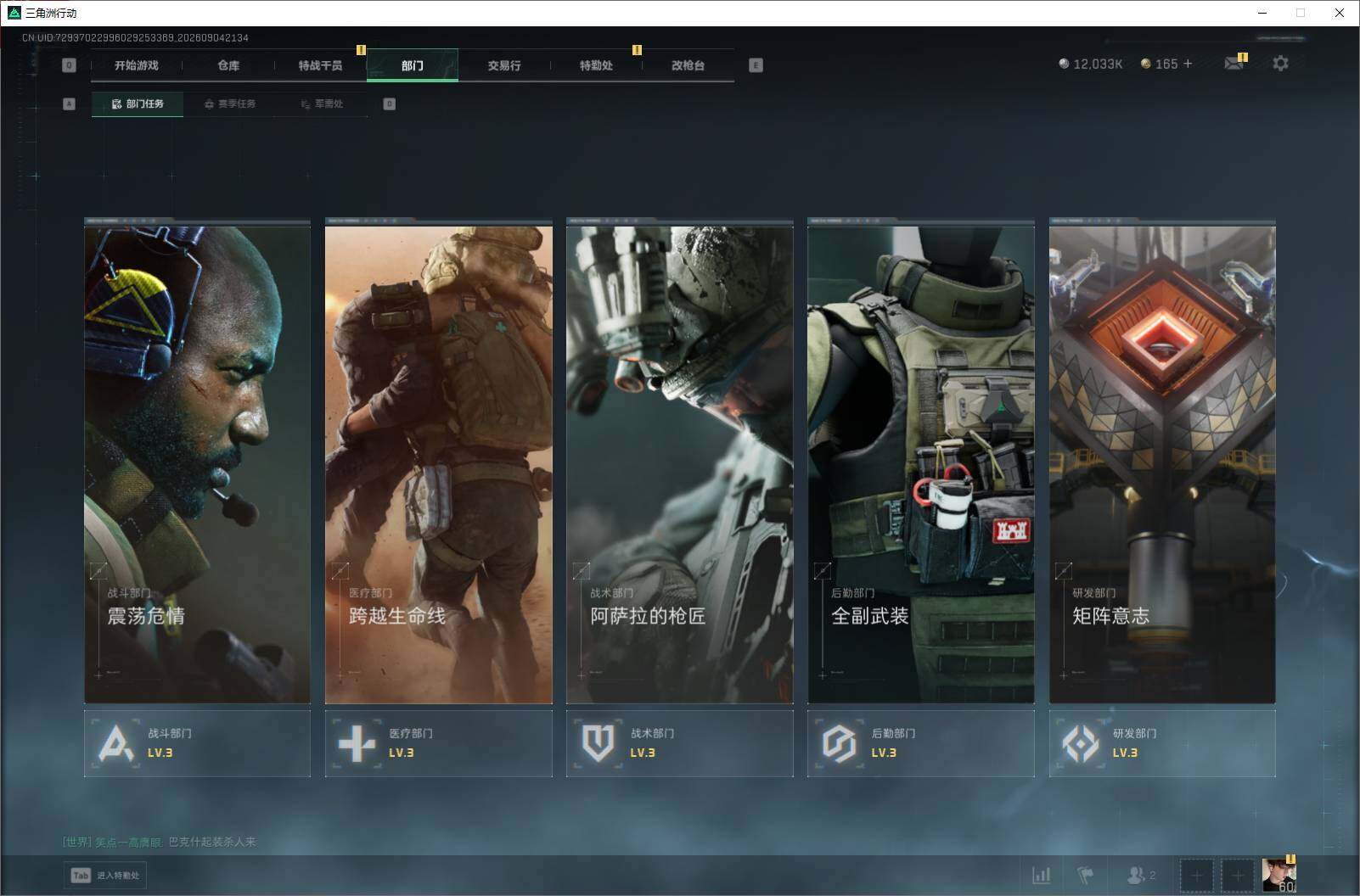This screenshot has height=896, width=1360.
Task: Click the 战术部门 LV.3 level label
Action: click(643, 753)
